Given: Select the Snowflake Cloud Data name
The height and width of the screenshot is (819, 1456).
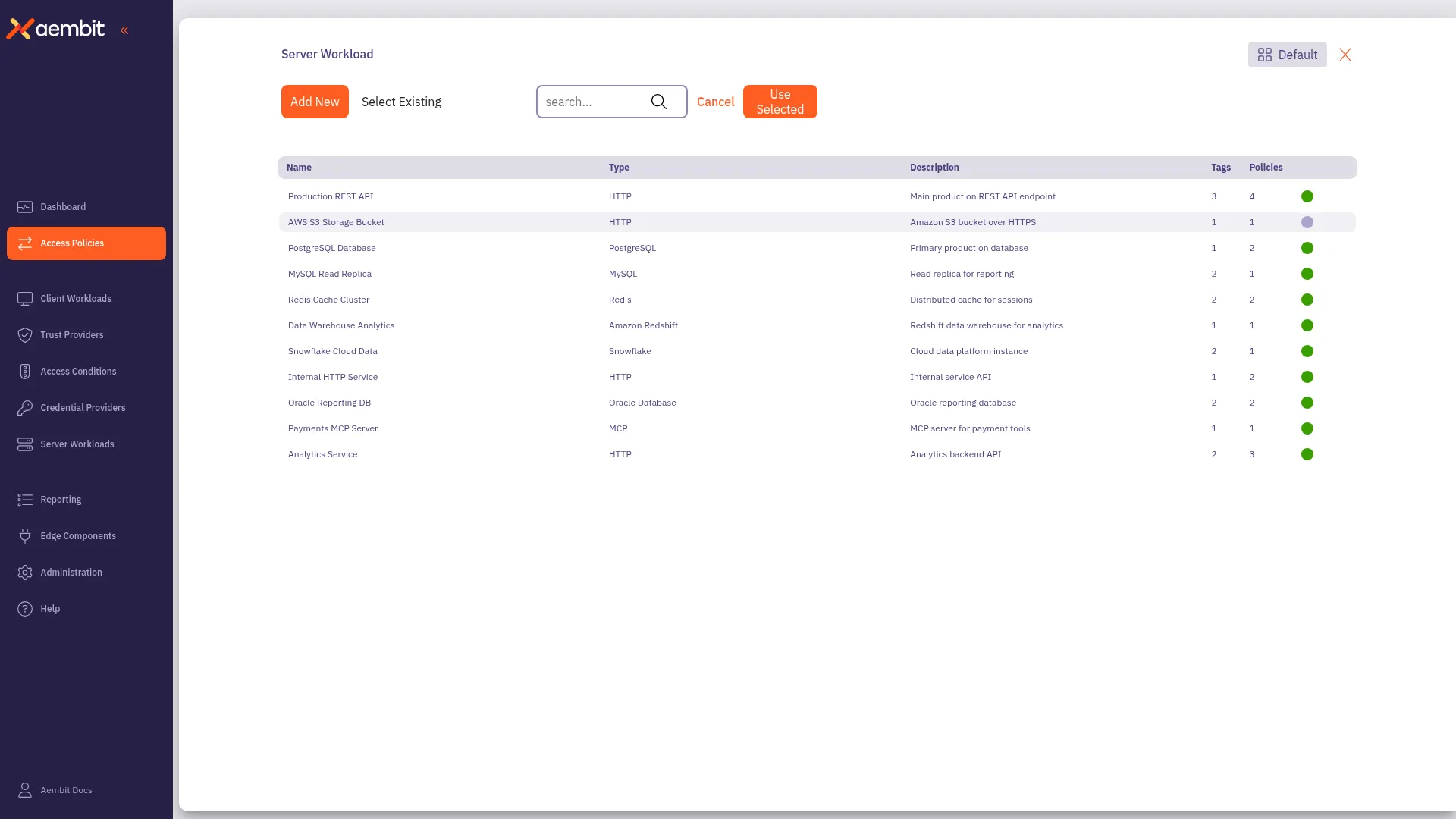Looking at the screenshot, I should pyautogui.click(x=332, y=351).
